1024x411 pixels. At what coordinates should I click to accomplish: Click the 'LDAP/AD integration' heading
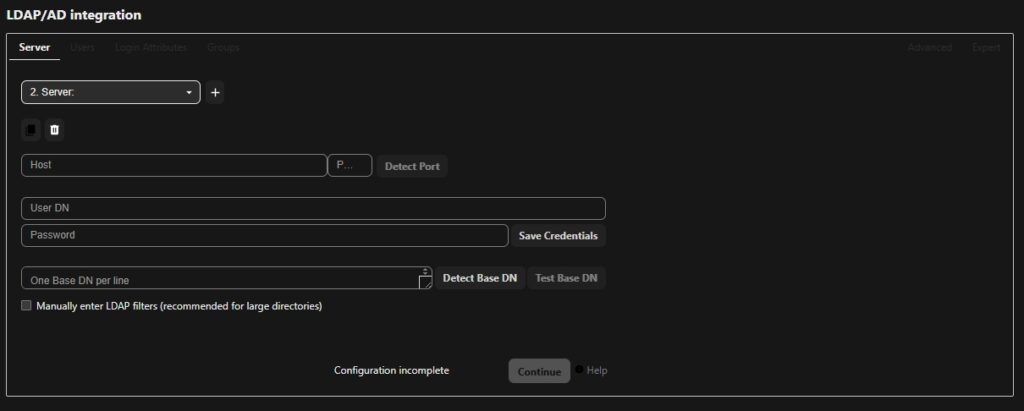[74, 14]
